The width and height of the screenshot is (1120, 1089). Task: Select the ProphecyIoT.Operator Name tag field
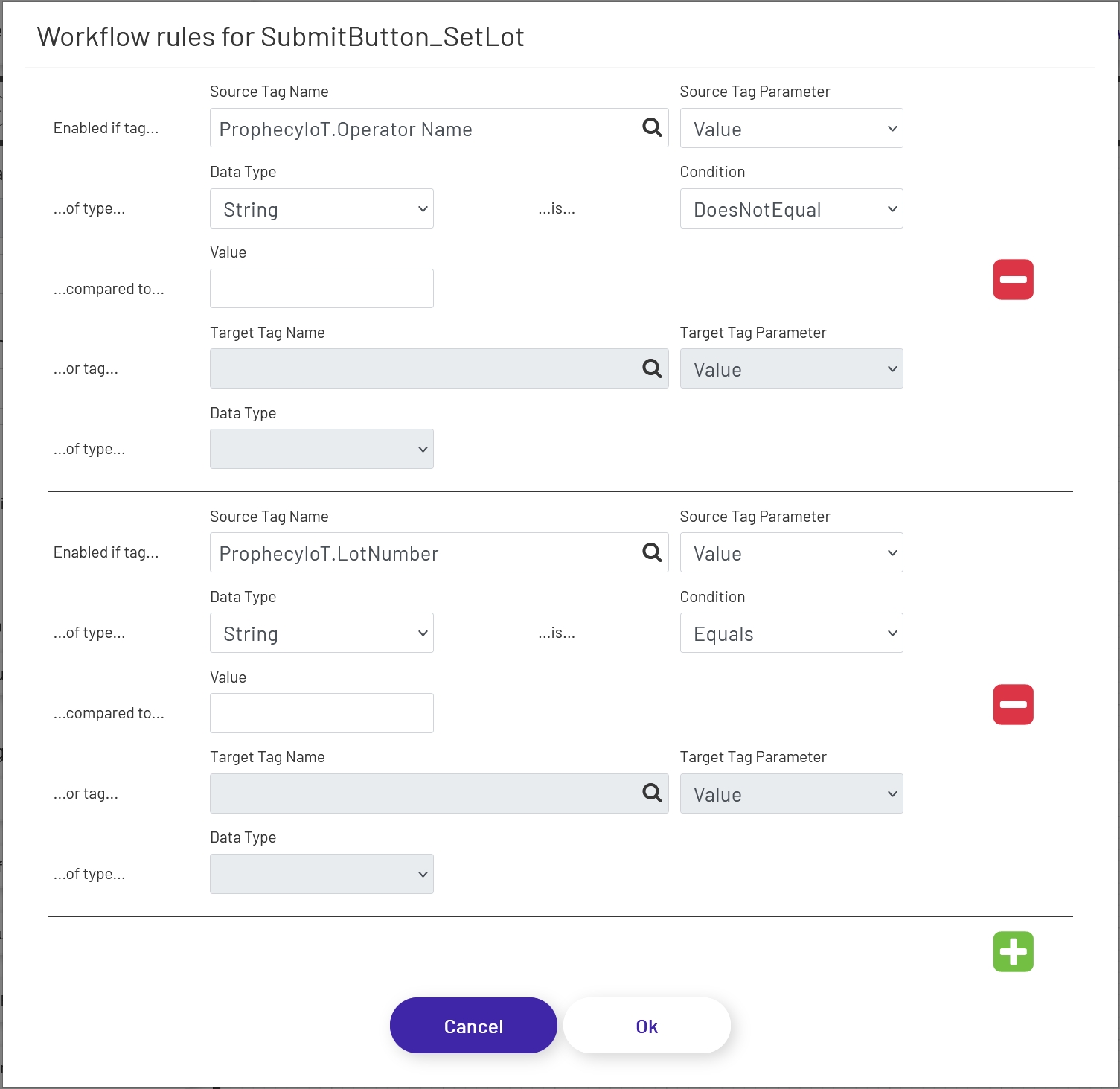point(417,128)
